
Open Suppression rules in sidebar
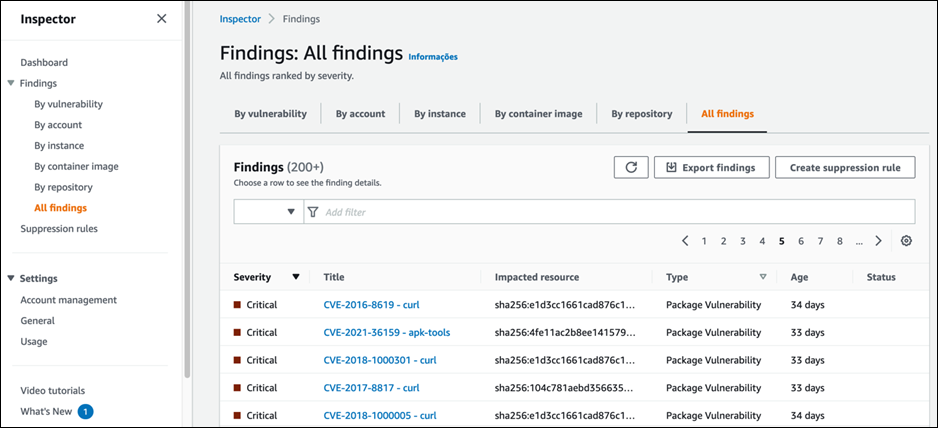click(59, 229)
